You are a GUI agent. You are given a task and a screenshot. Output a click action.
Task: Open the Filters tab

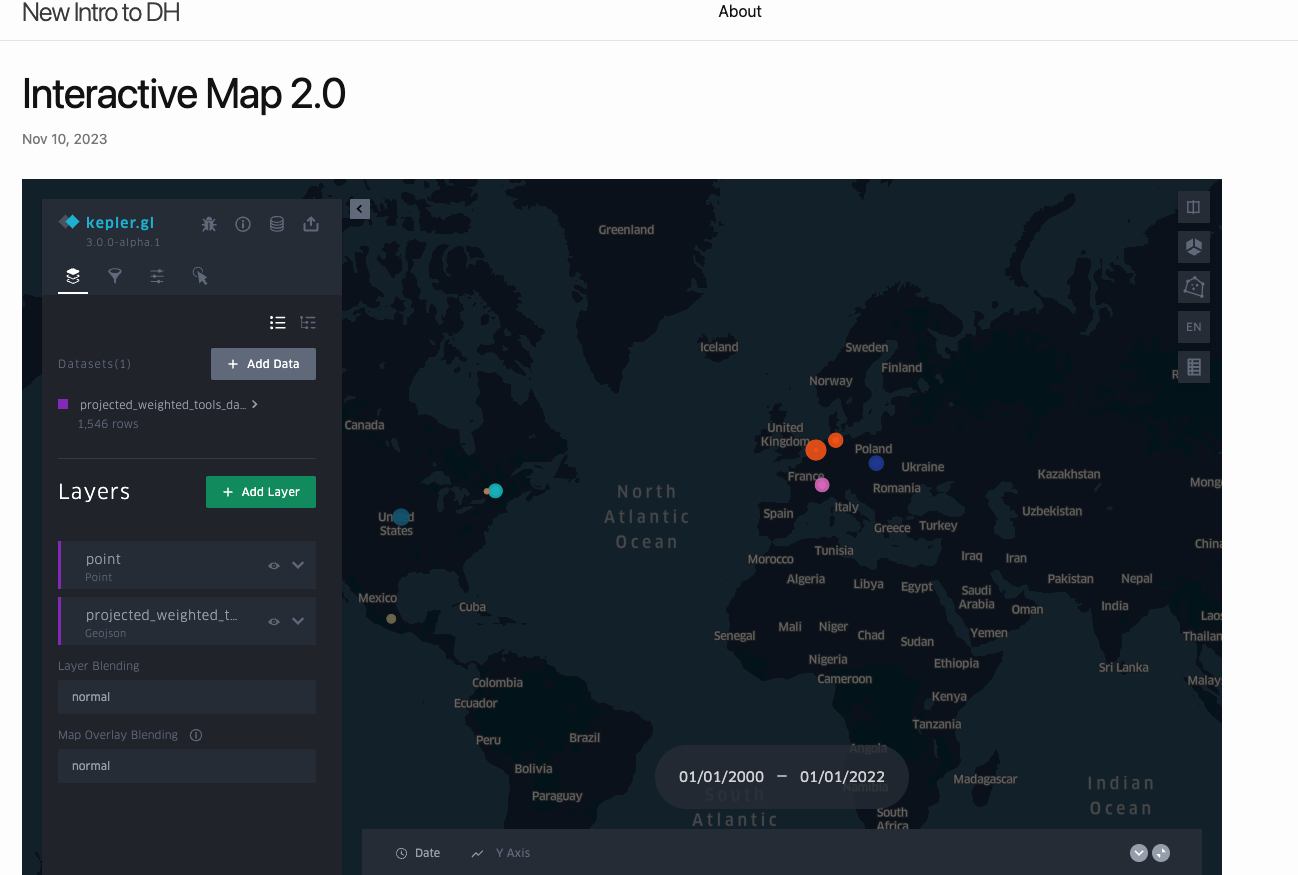pos(115,276)
